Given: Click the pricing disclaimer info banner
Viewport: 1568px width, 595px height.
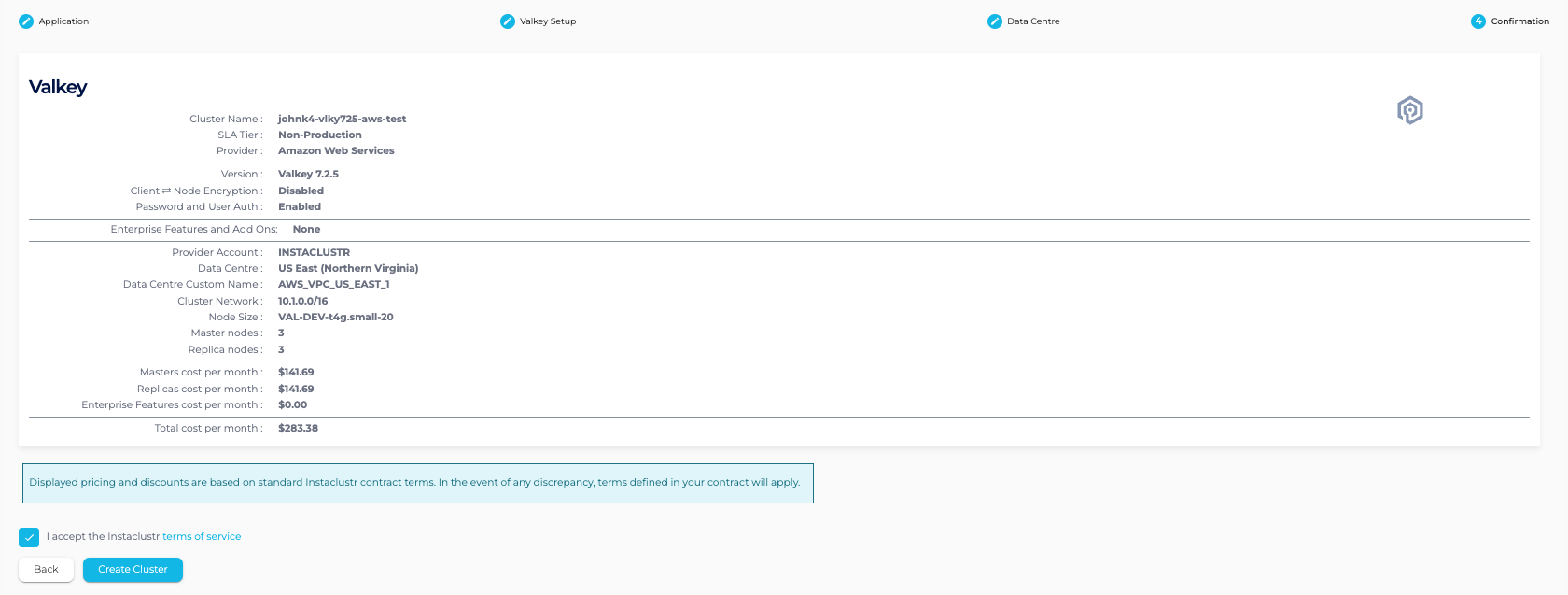Looking at the screenshot, I should [x=417, y=483].
